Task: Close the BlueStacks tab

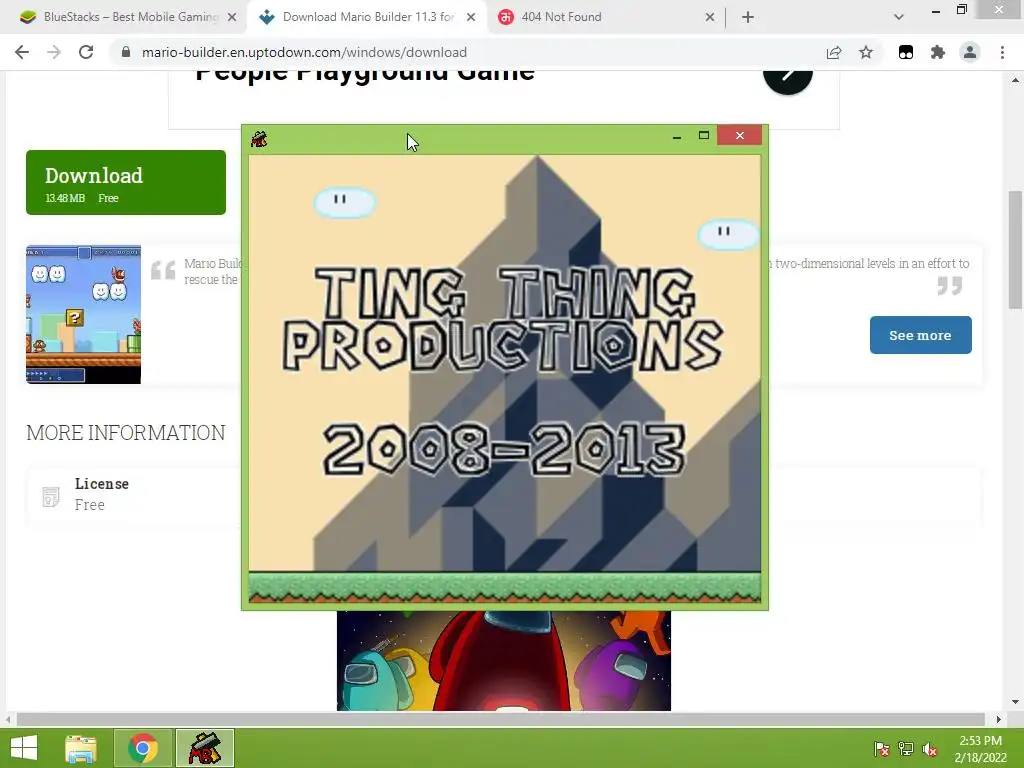Action: (232, 17)
